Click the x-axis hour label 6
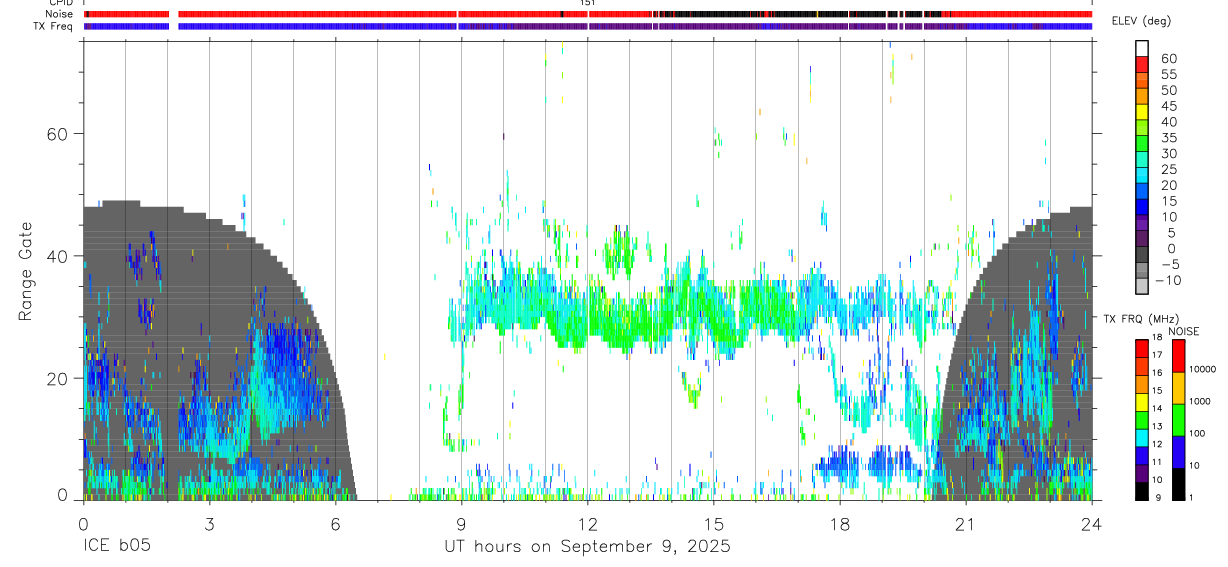This screenshot has width=1228, height=567. pos(335,523)
